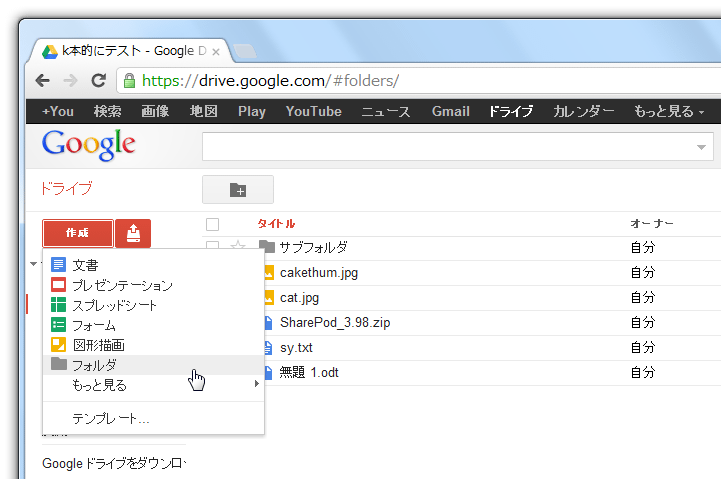Choose フォルダ from create menu
The height and width of the screenshot is (479, 721).
pos(154,365)
